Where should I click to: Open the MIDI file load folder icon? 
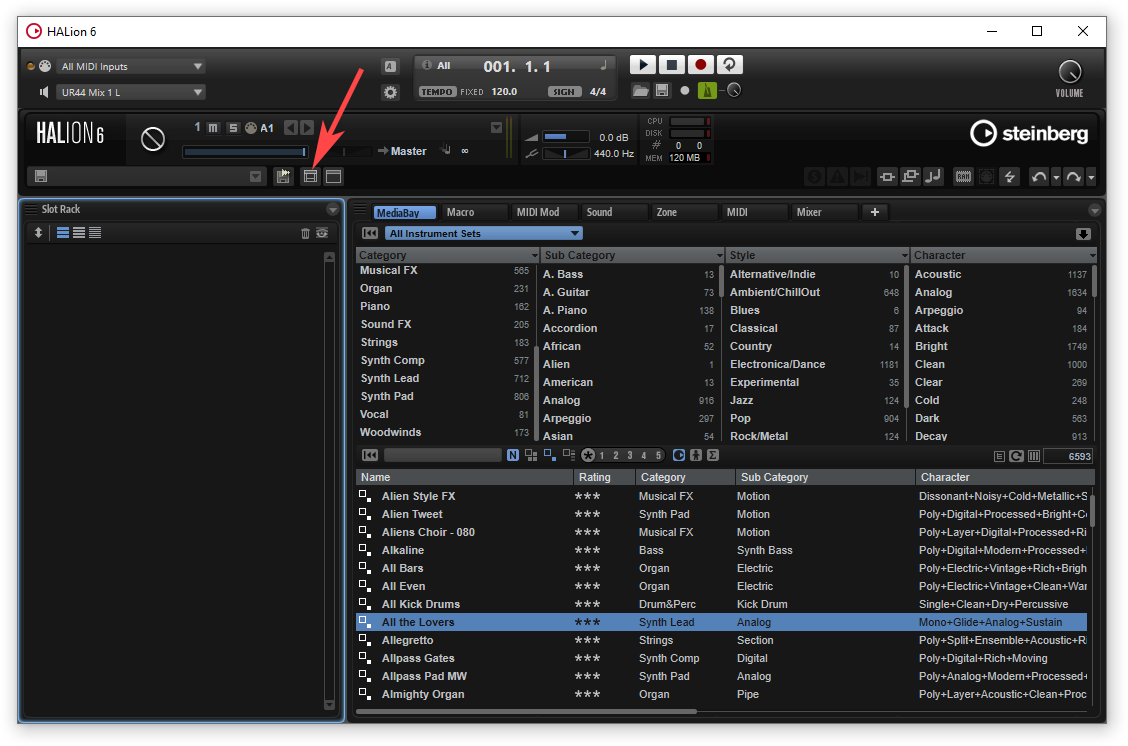pyautogui.click(x=640, y=91)
